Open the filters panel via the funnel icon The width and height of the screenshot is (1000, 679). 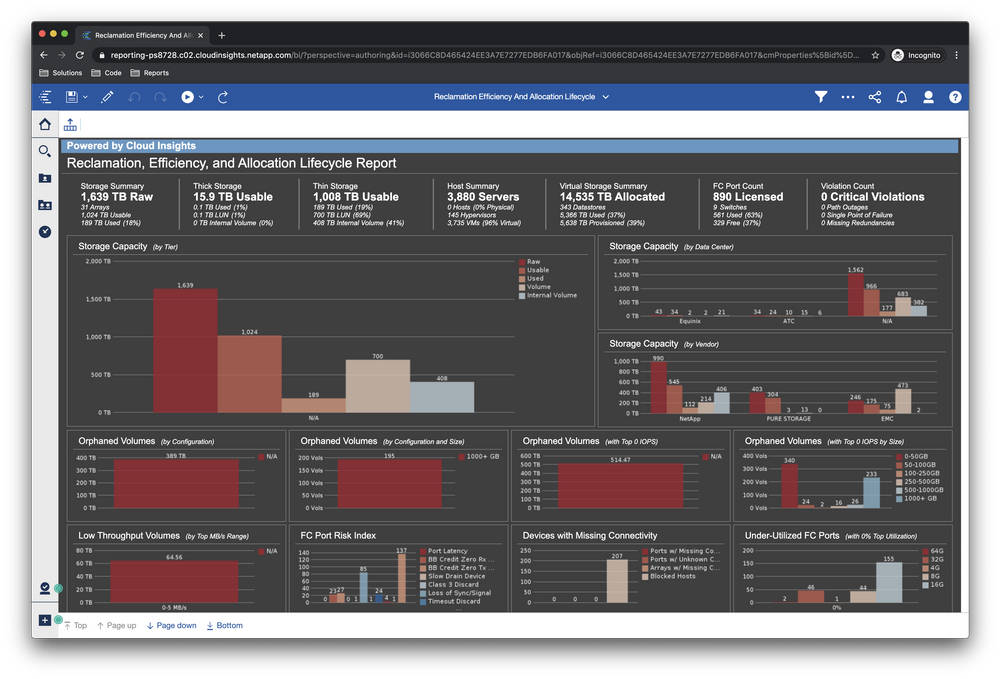821,97
